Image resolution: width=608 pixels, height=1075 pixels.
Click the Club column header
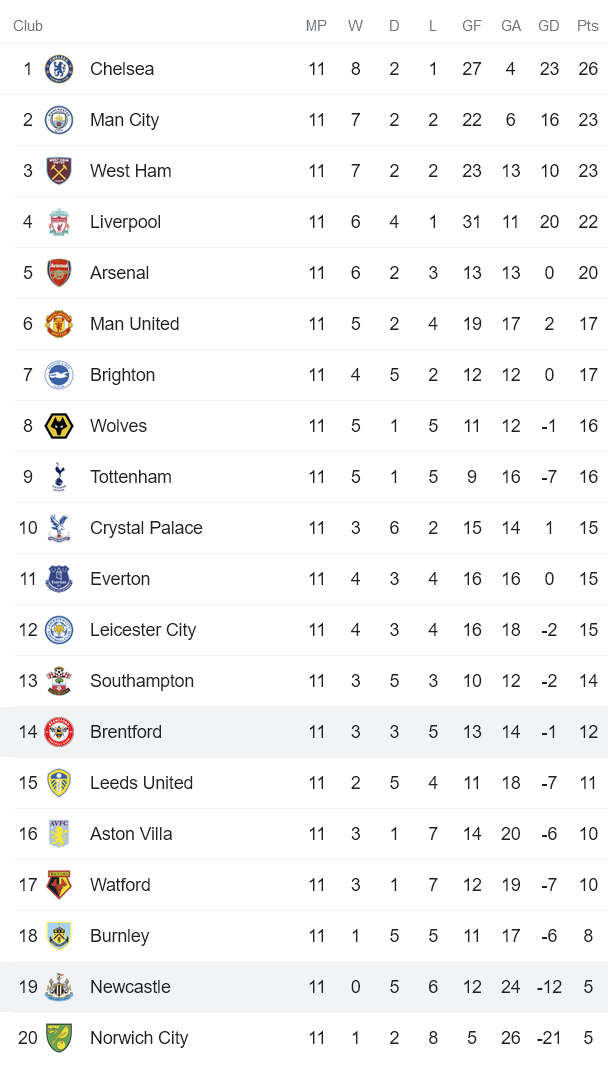[x=28, y=26]
